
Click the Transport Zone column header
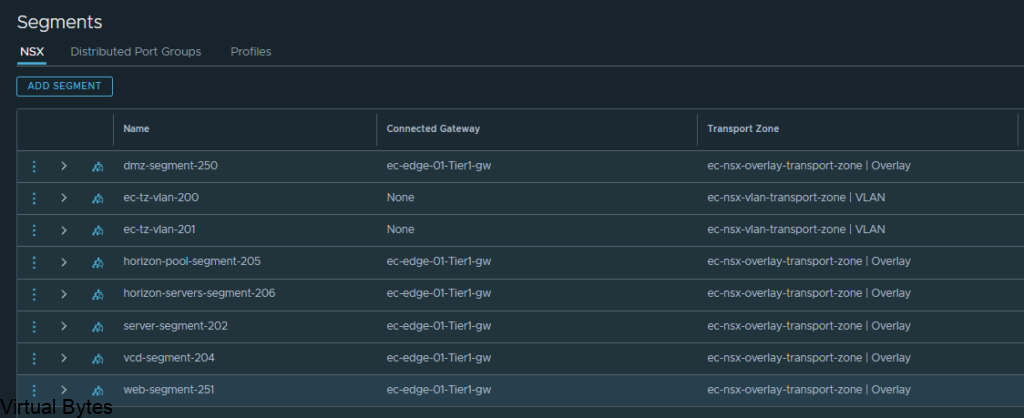(x=743, y=129)
